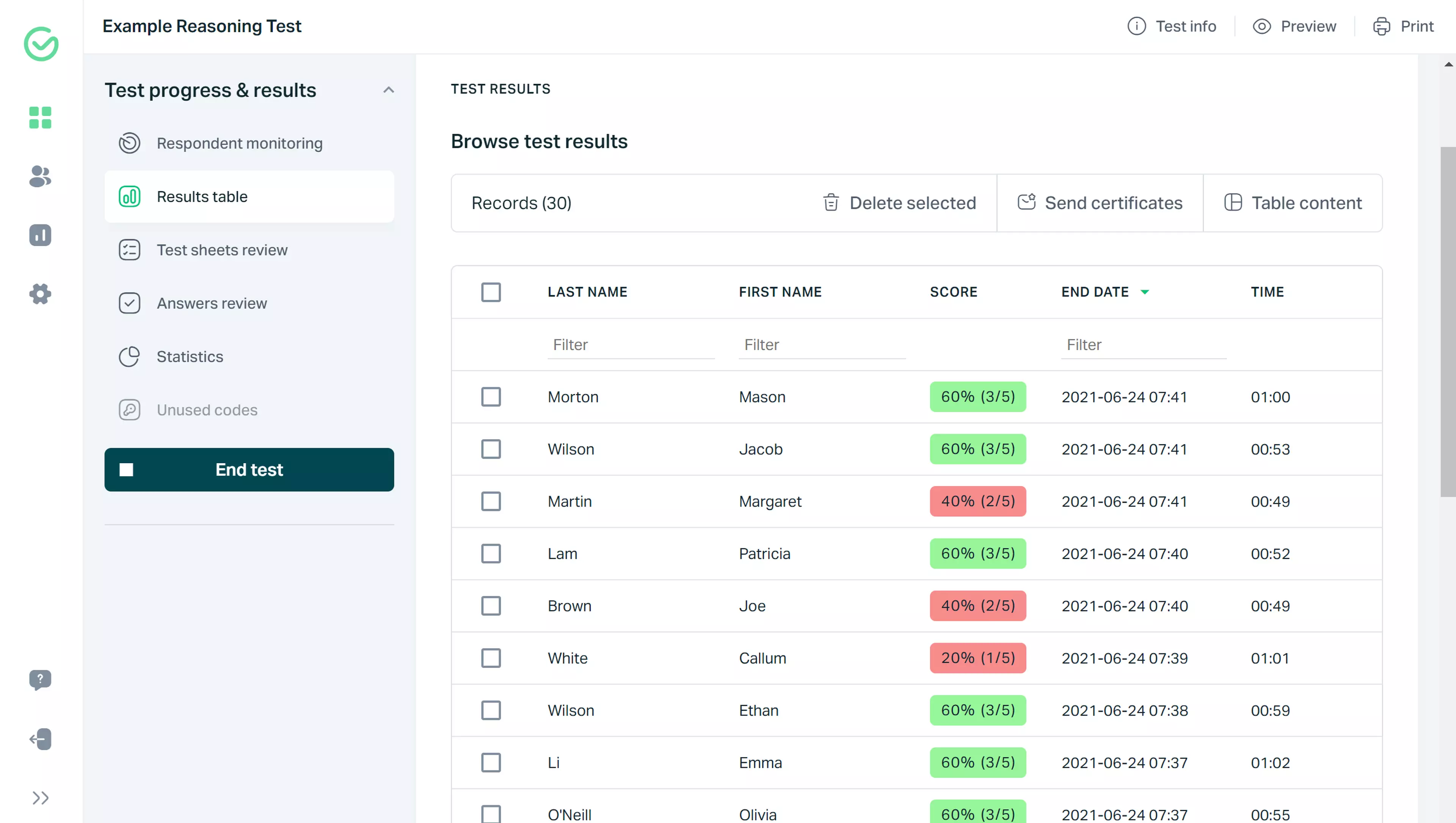Toggle End Date column sort arrow

[x=1145, y=292]
